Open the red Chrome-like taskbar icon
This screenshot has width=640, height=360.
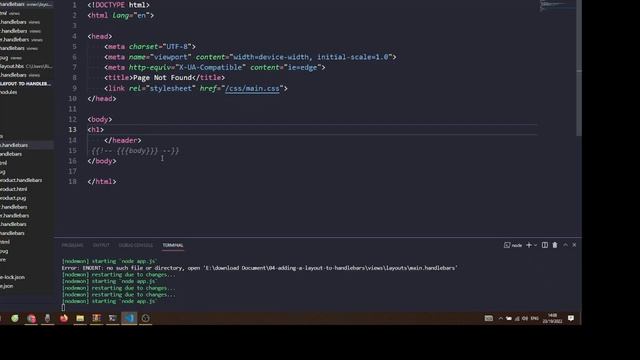coord(31,318)
